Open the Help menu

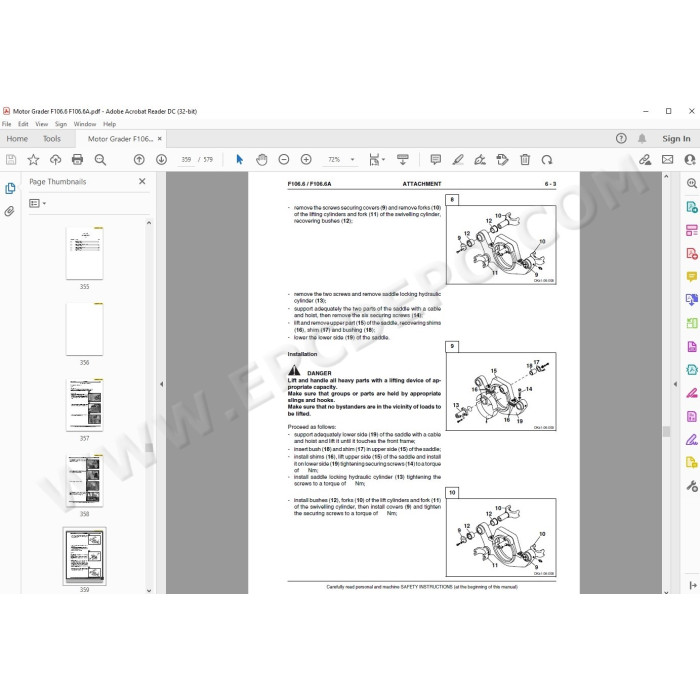click(109, 124)
